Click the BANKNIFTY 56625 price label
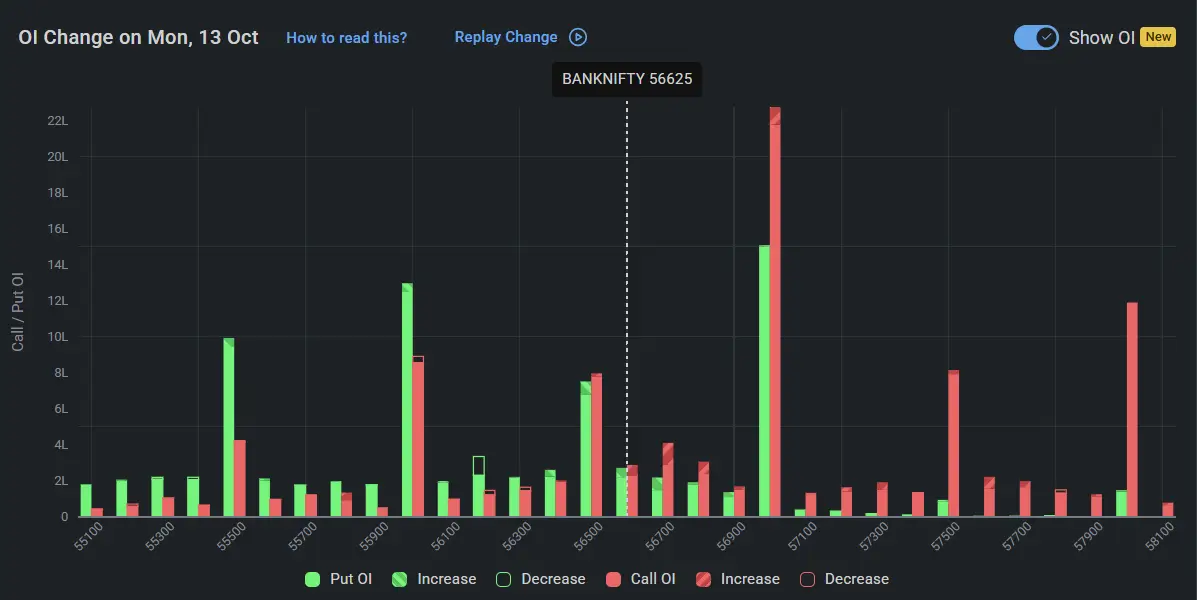Screen dimensions: 1197x600 coord(627,79)
